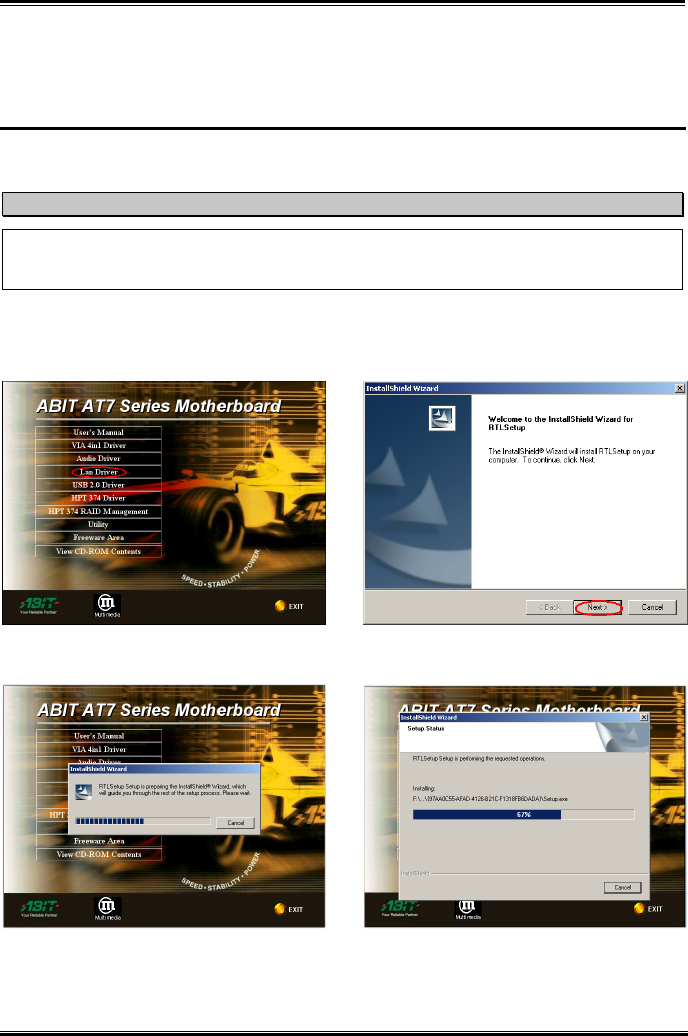
Task: Click the Setup.exe install path text
Action: click(x=490, y=799)
